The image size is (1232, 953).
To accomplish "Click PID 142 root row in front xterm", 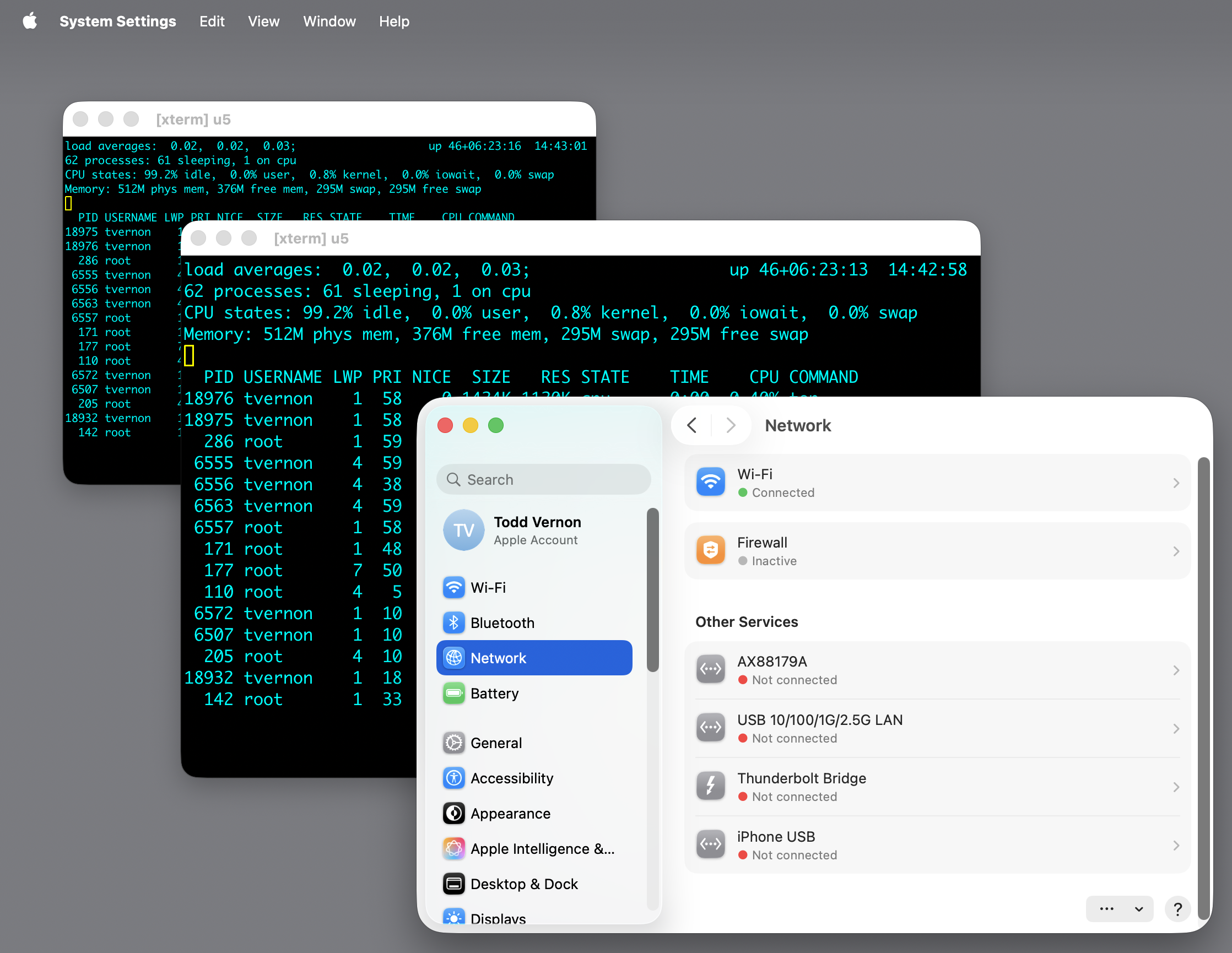I will 299,698.
